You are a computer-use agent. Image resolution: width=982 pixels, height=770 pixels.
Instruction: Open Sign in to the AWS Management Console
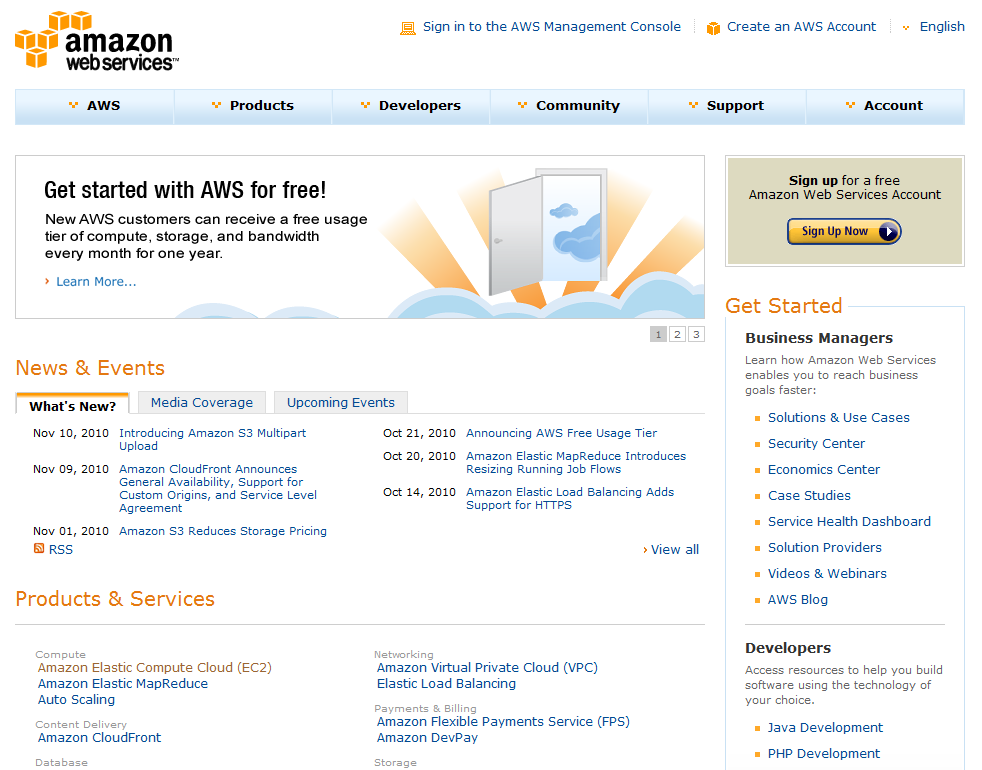[x=551, y=27]
